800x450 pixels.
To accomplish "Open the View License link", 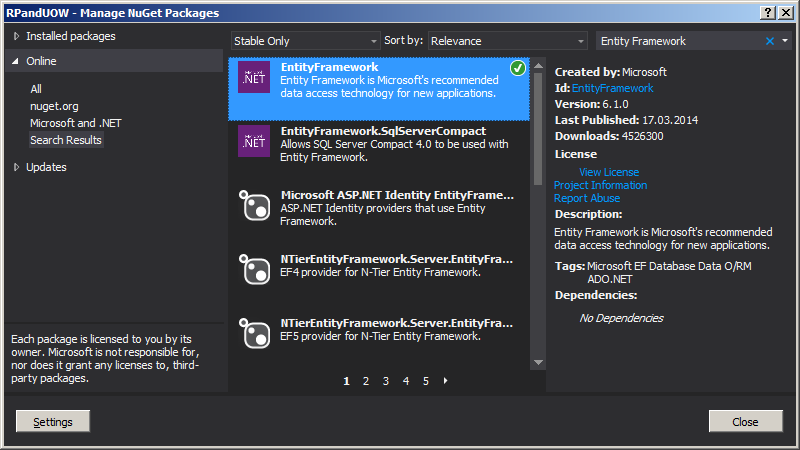I will click(608, 172).
